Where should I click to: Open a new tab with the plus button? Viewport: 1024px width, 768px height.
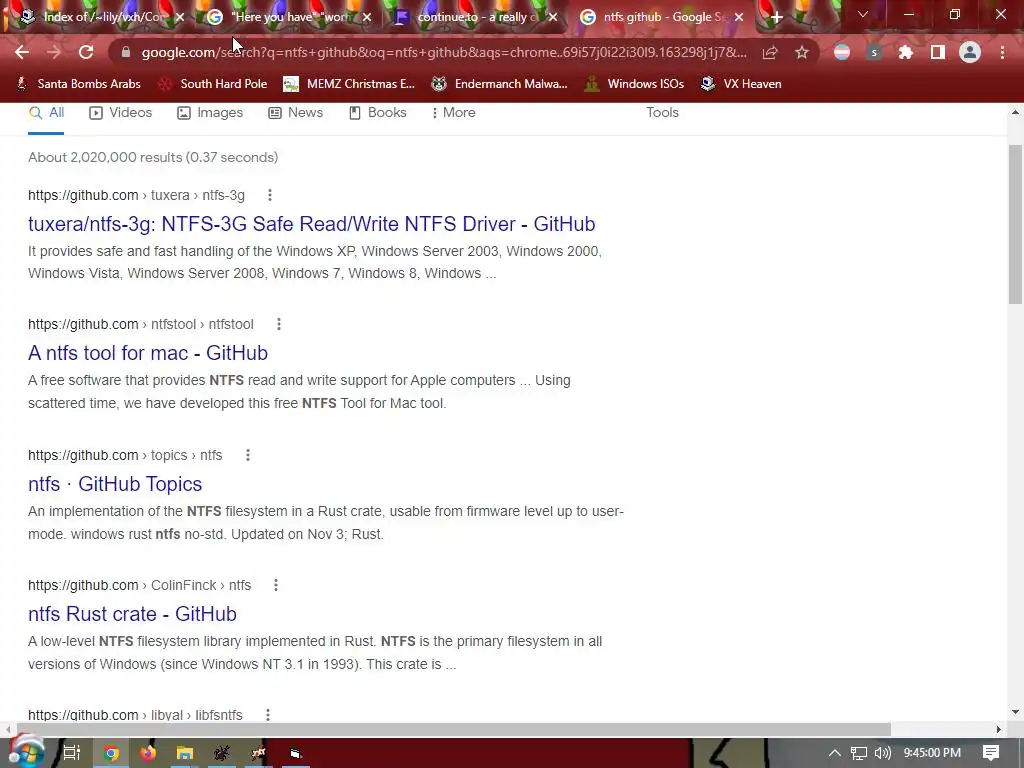776,18
